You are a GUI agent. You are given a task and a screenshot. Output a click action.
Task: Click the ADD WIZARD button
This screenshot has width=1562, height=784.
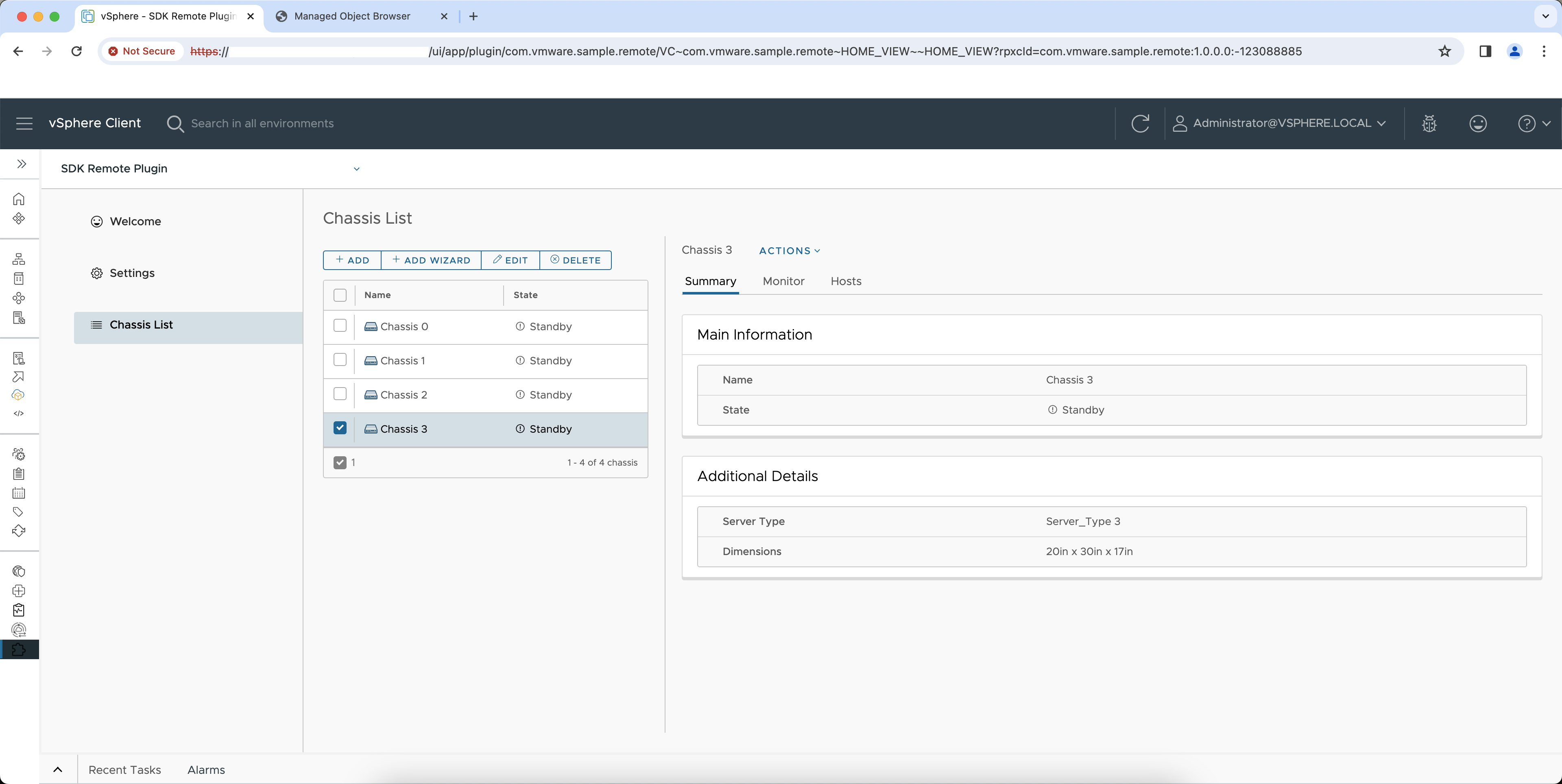(x=430, y=260)
